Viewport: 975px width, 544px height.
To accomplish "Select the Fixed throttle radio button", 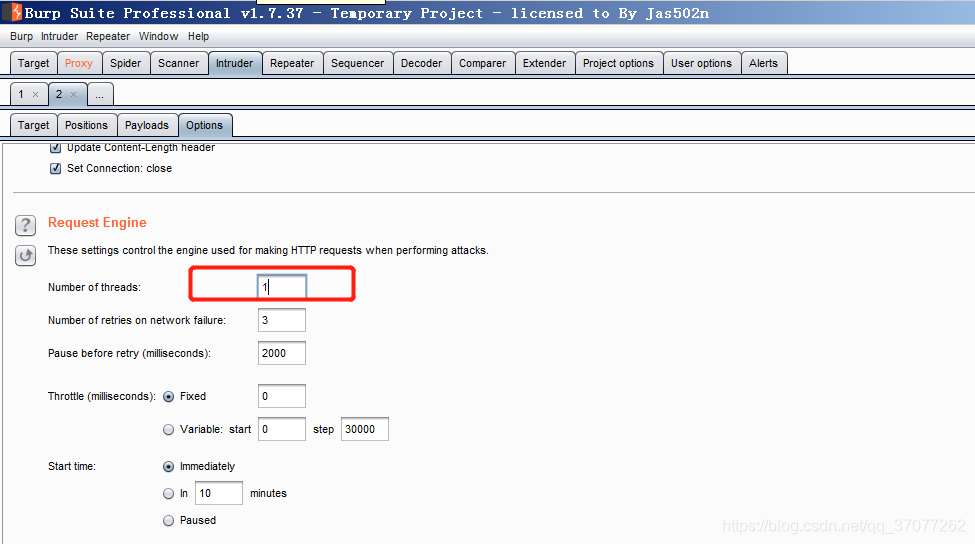I will (169, 397).
